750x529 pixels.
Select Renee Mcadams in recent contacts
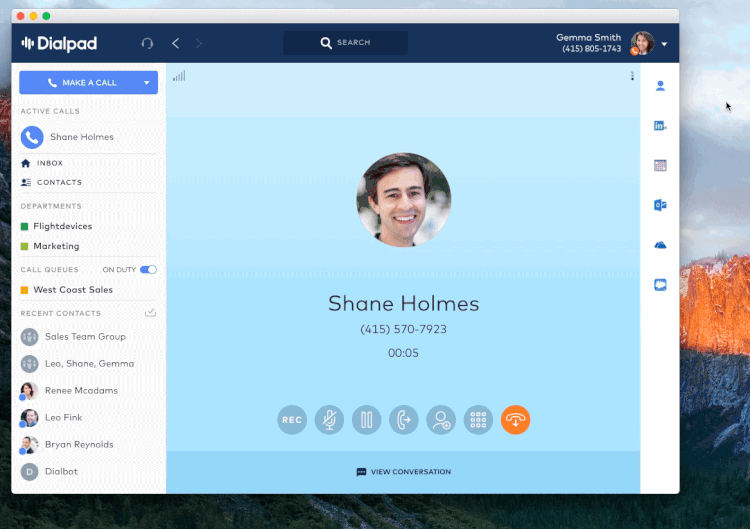tap(88, 391)
